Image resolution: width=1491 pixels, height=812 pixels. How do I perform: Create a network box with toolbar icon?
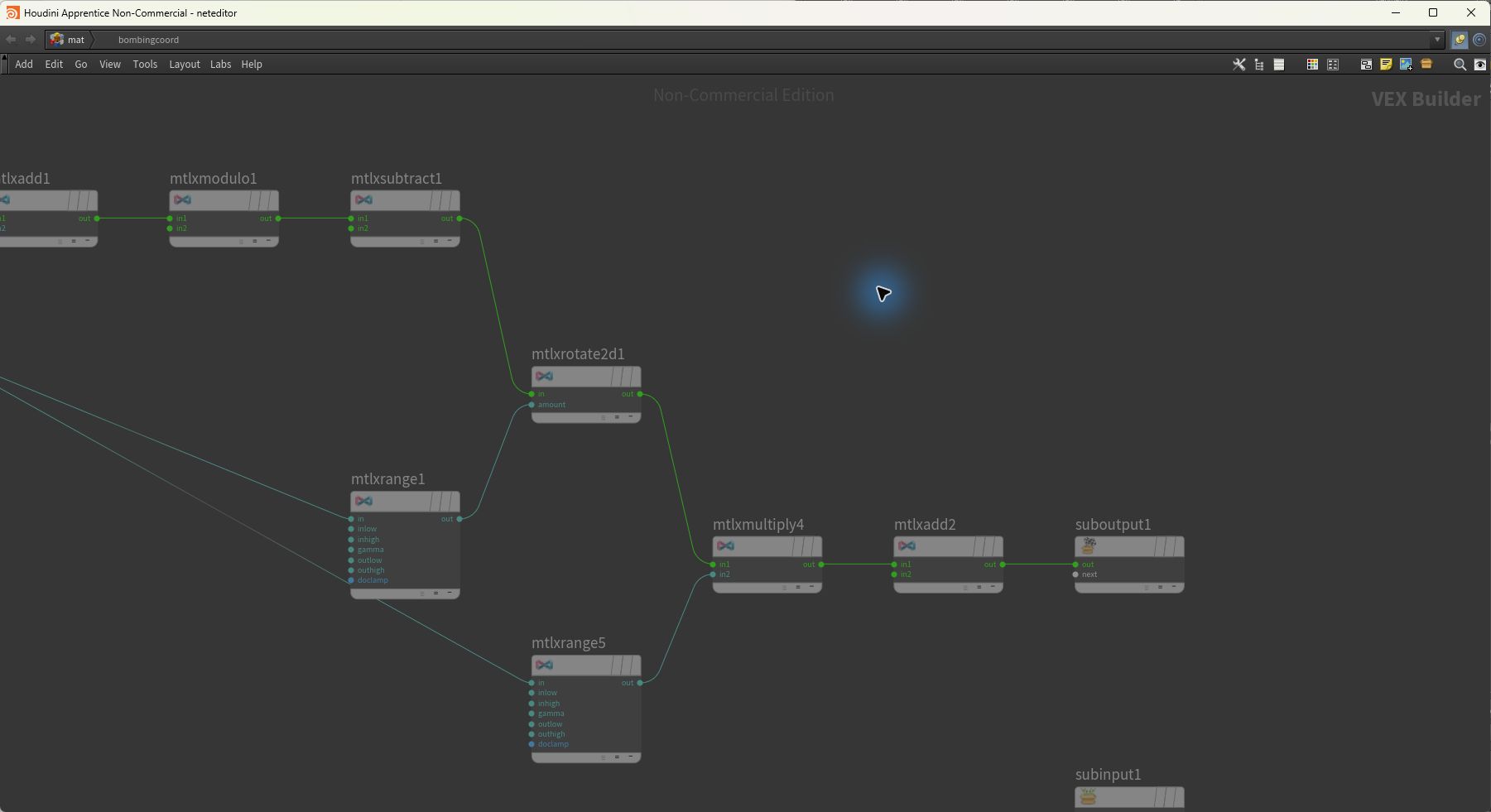click(x=1366, y=65)
